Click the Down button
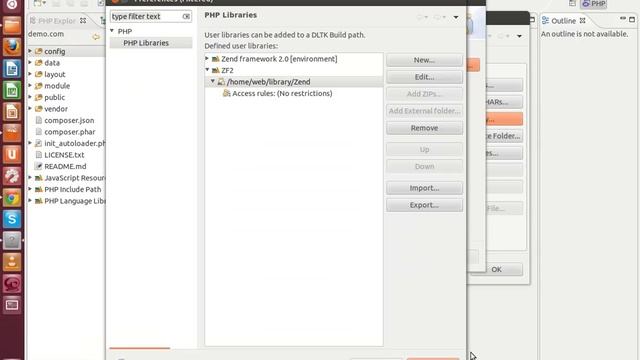Screen dimensions: 640x360 [x=424, y=167]
